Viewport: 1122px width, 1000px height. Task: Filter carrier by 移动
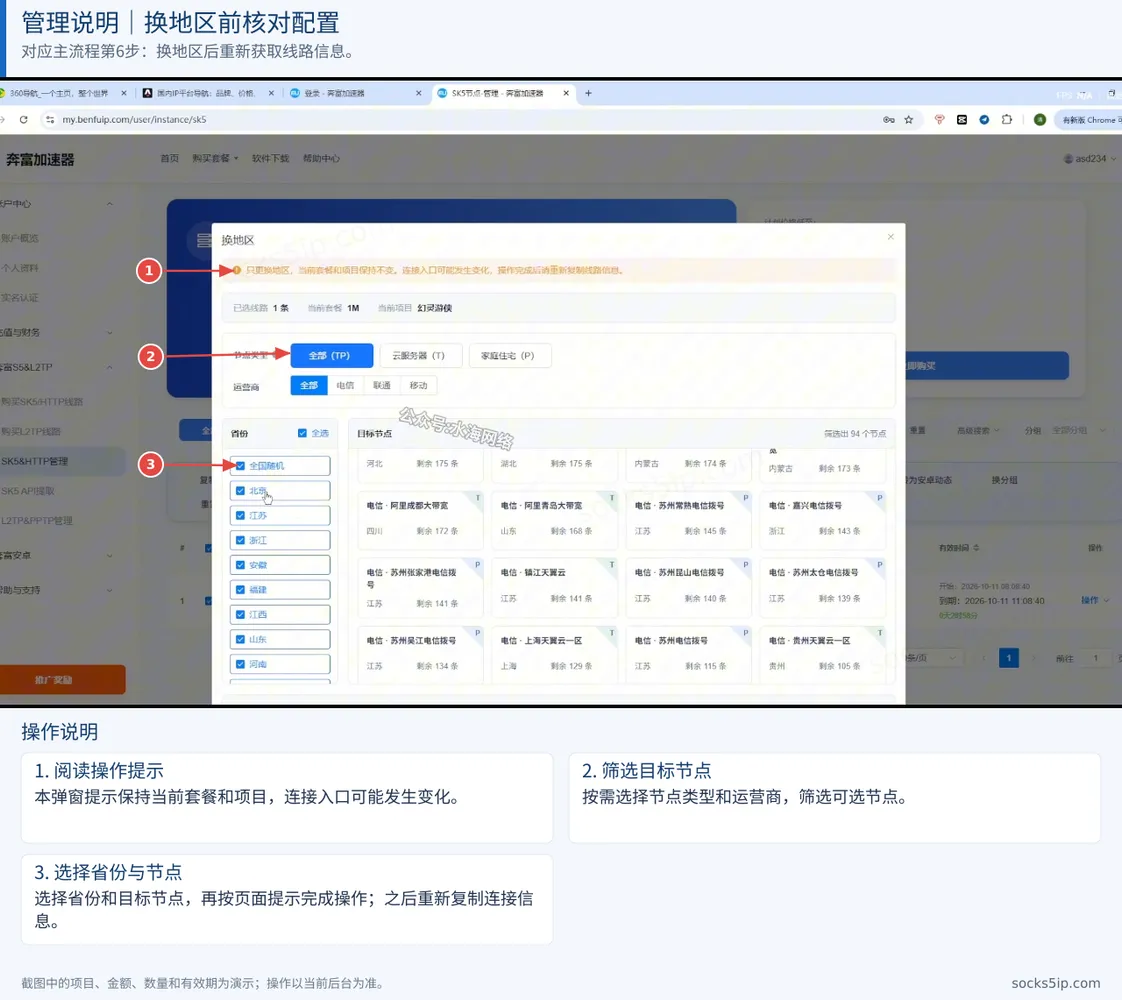coord(419,386)
